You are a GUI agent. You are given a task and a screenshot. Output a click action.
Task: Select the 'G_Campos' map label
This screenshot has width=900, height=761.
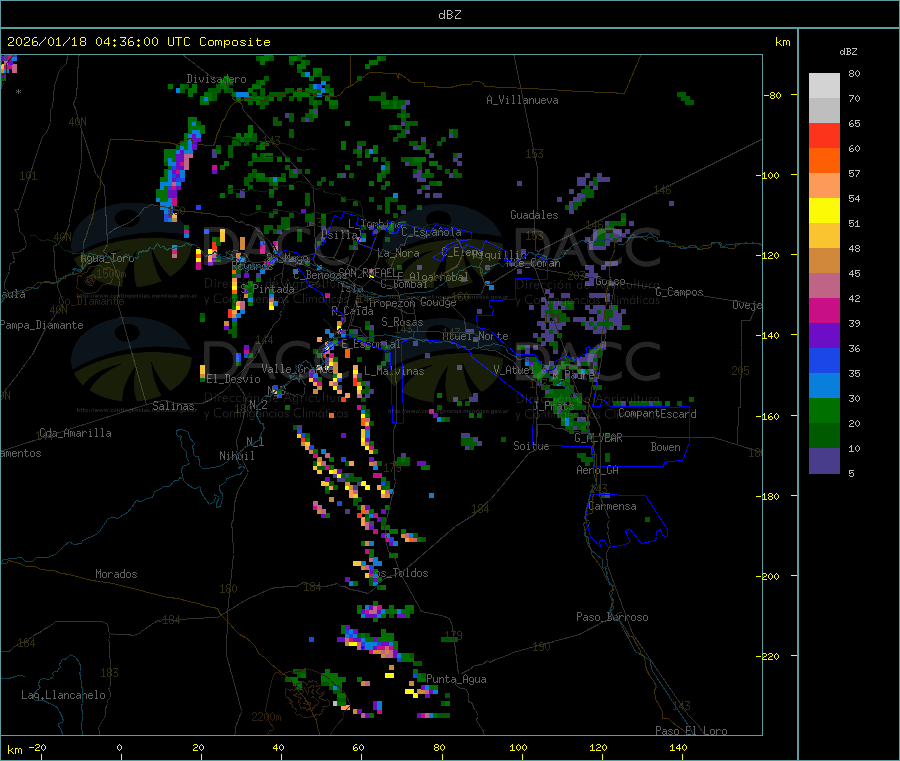pos(680,292)
